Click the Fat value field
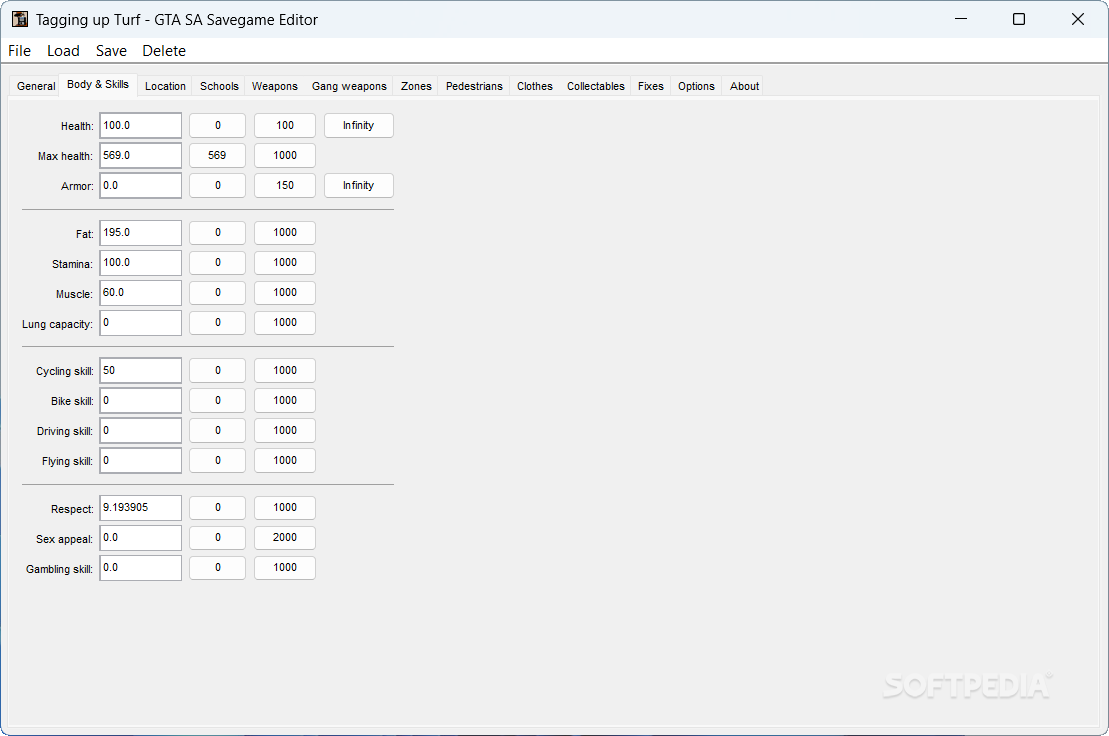This screenshot has height=736, width=1109. pyautogui.click(x=141, y=233)
